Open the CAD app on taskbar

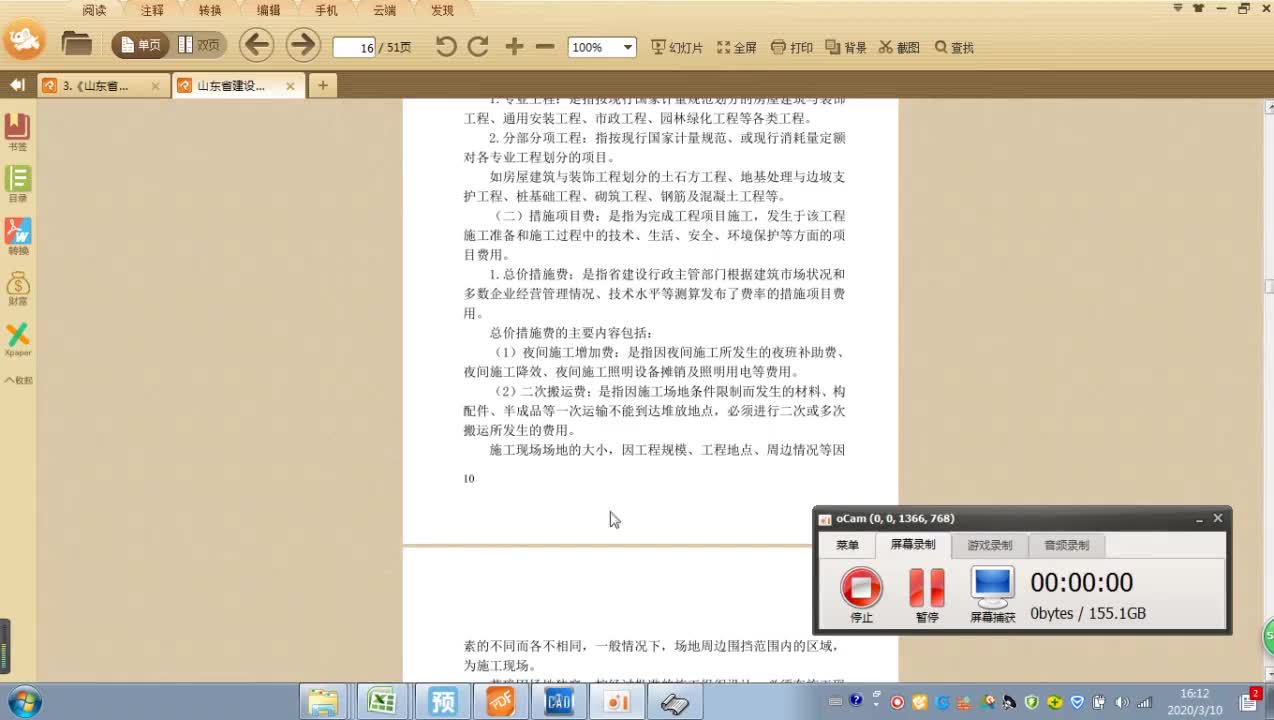click(x=558, y=702)
